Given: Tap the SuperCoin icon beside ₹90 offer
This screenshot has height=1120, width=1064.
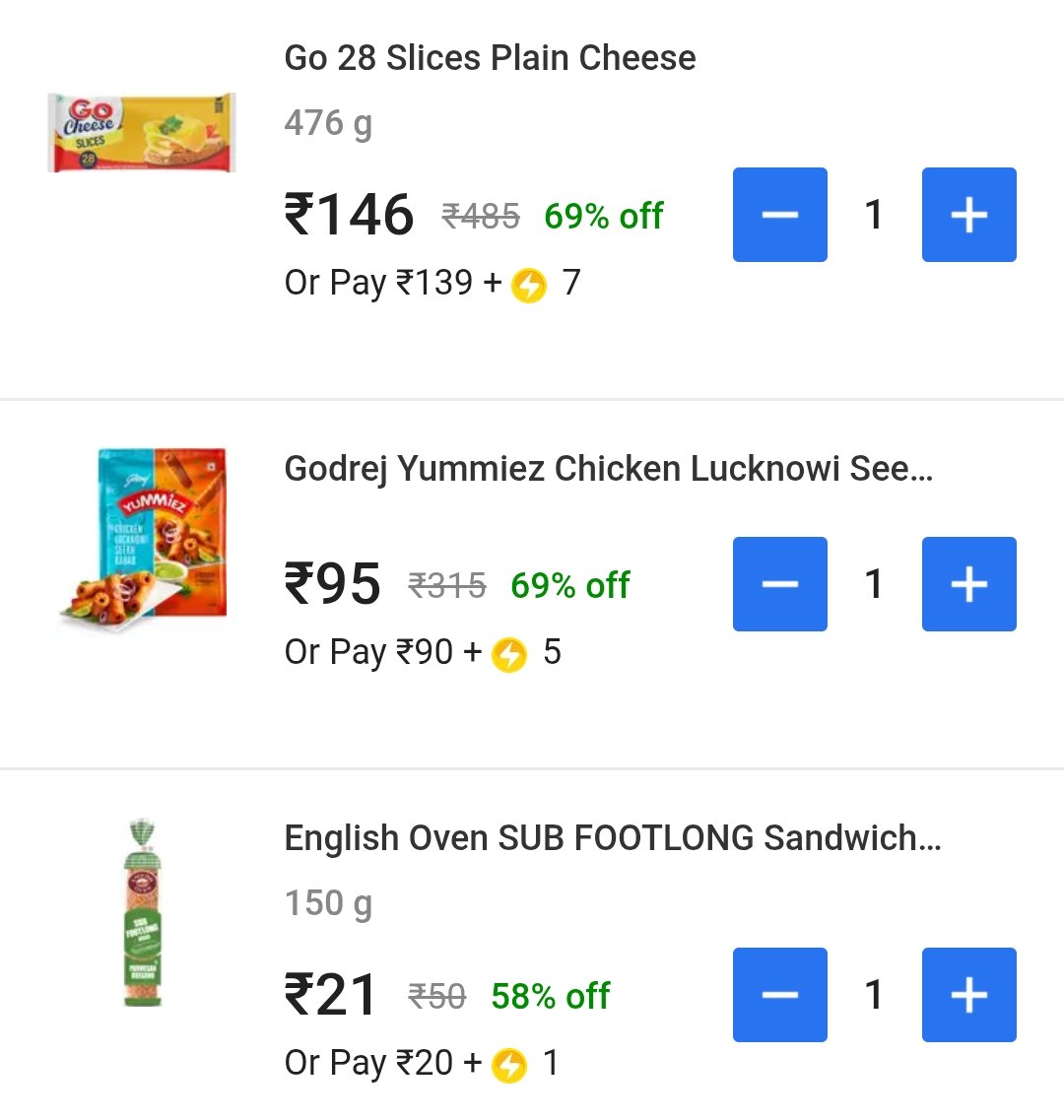Looking at the screenshot, I should 509,654.
